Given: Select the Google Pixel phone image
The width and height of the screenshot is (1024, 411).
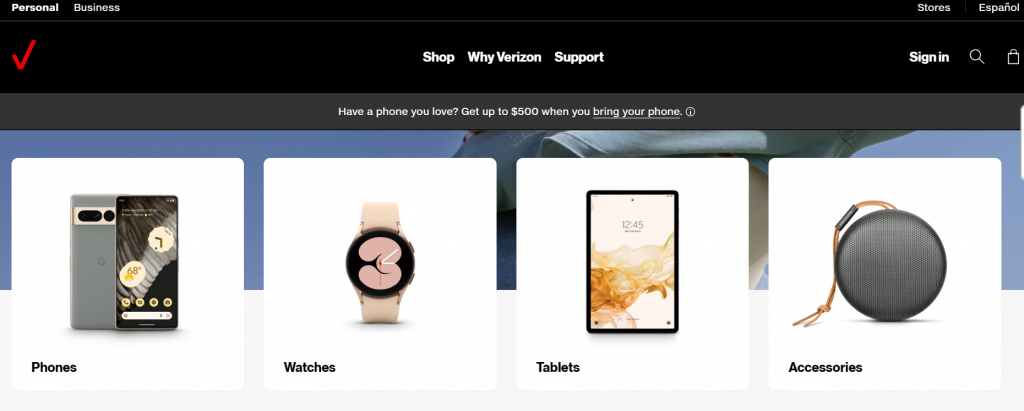Looking at the screenshot, I should (x=124, y=261).
